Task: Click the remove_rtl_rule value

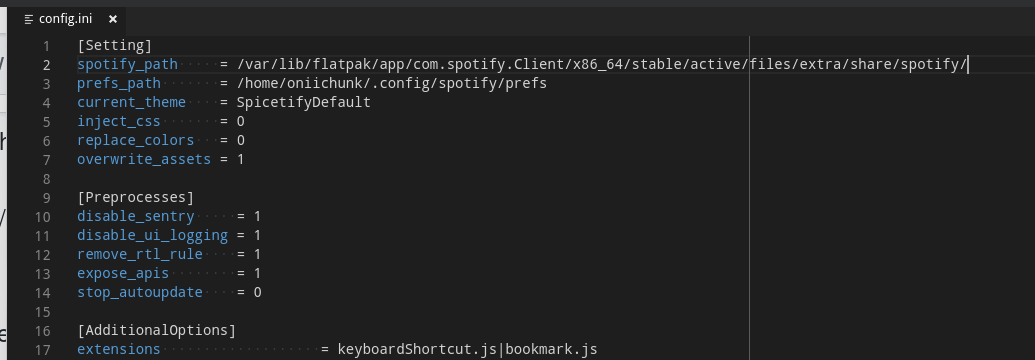Action: [x=257, y=255]
